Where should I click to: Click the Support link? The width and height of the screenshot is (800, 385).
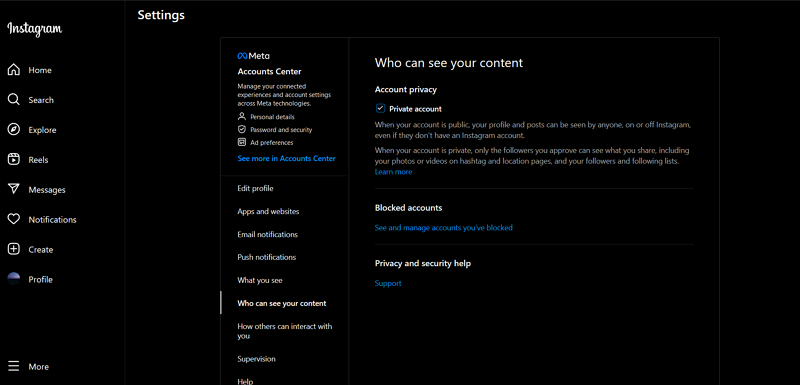coord(388,283)
